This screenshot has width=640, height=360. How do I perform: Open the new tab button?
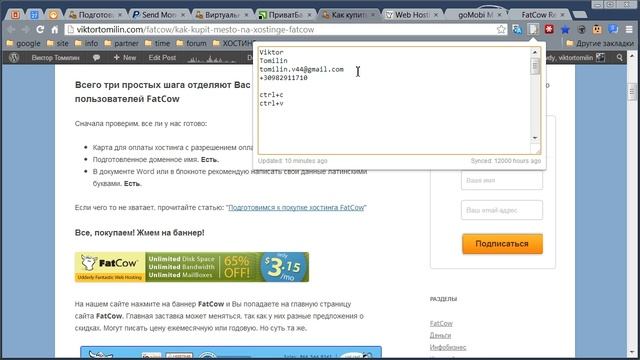(x=580, y=15)
